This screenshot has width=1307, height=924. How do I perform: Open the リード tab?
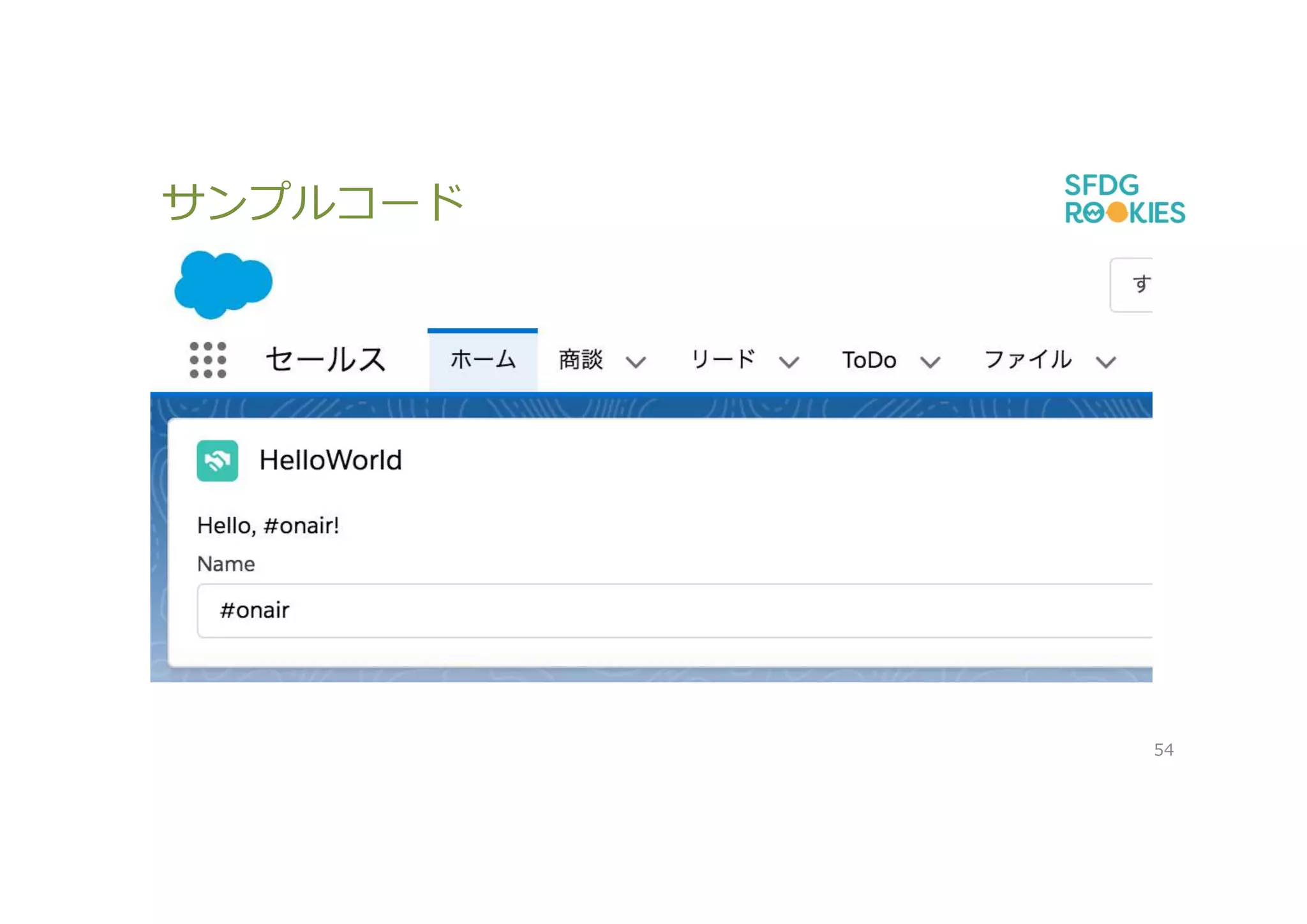tap(724, 360)
